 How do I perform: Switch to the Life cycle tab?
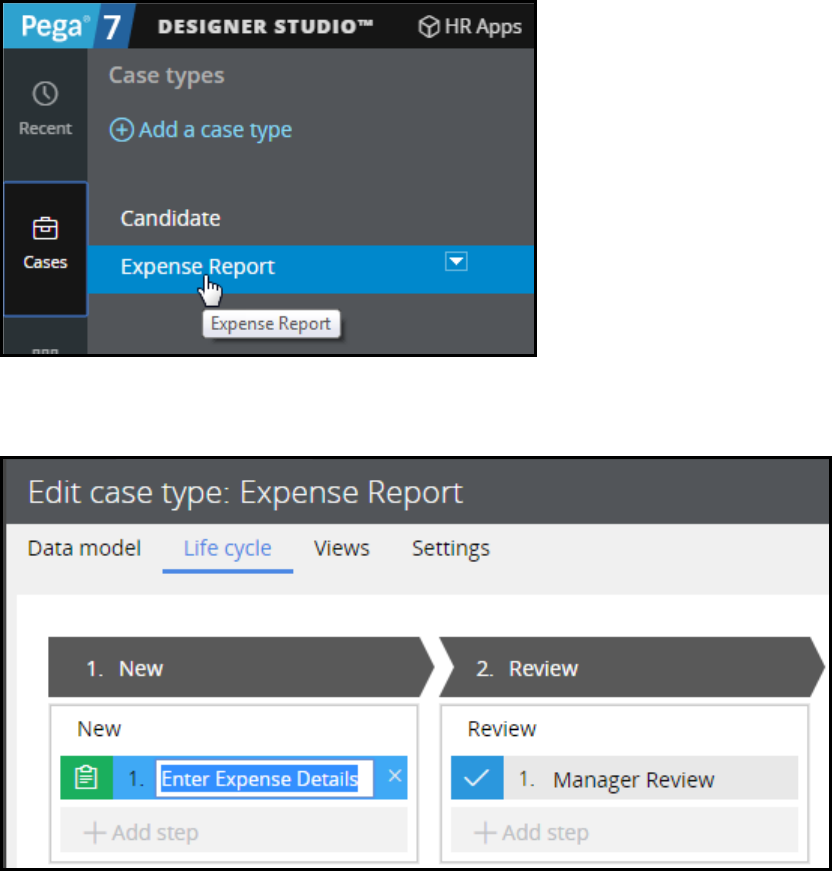[228, 548]
